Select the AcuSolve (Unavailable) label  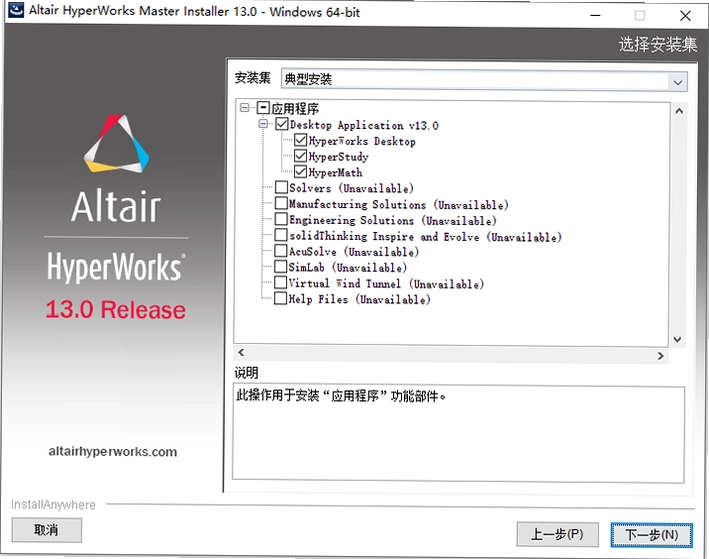click(354, 251)
